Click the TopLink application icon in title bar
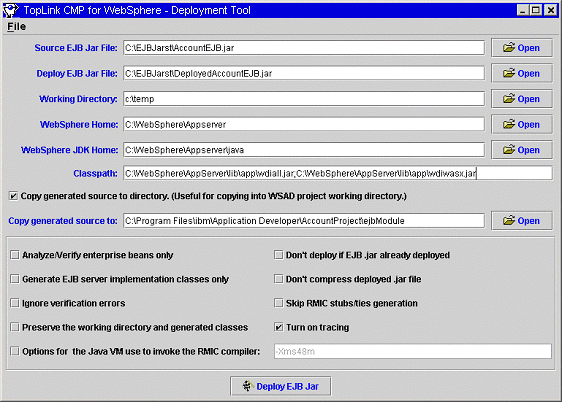This screenshot has height=402, width=562. pos(10,10)
